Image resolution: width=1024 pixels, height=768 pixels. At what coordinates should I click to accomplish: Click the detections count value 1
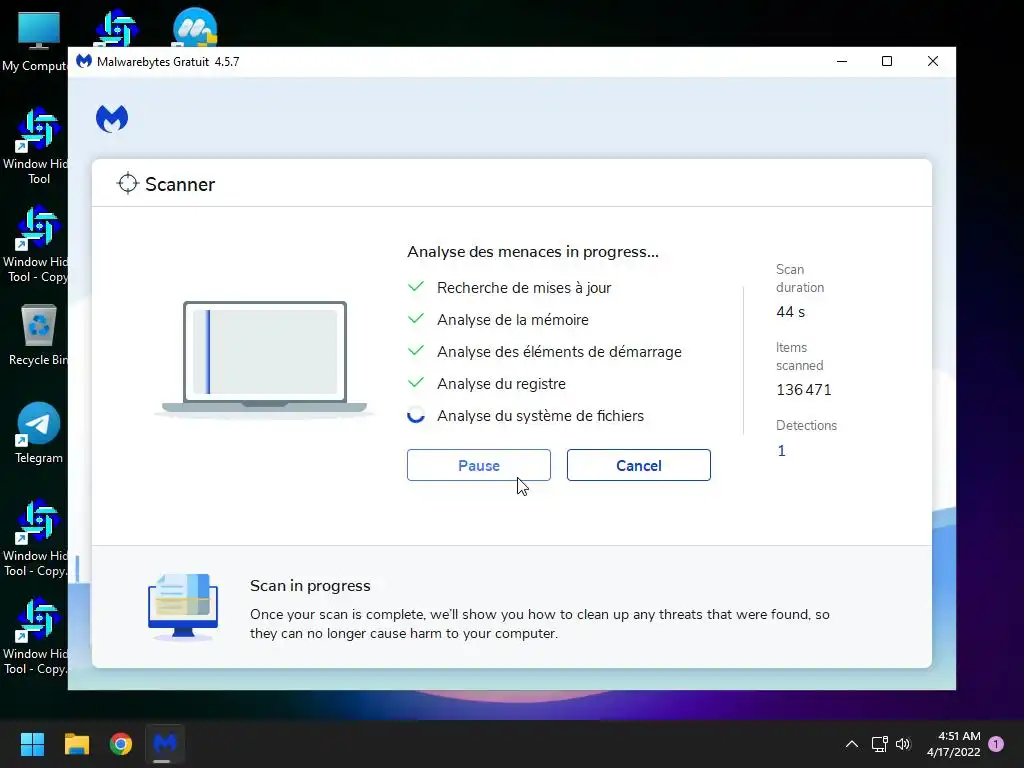(x=781, y=451)
